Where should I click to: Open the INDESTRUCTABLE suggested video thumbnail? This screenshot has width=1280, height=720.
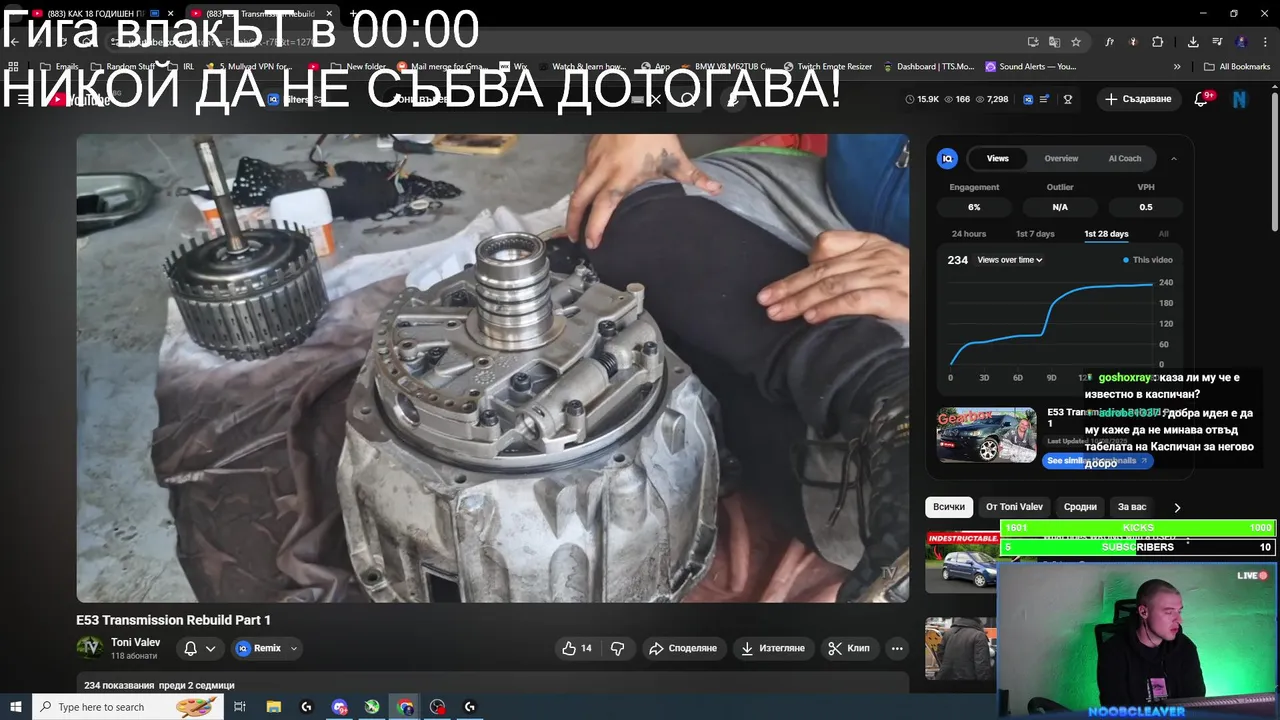[961, 560]
